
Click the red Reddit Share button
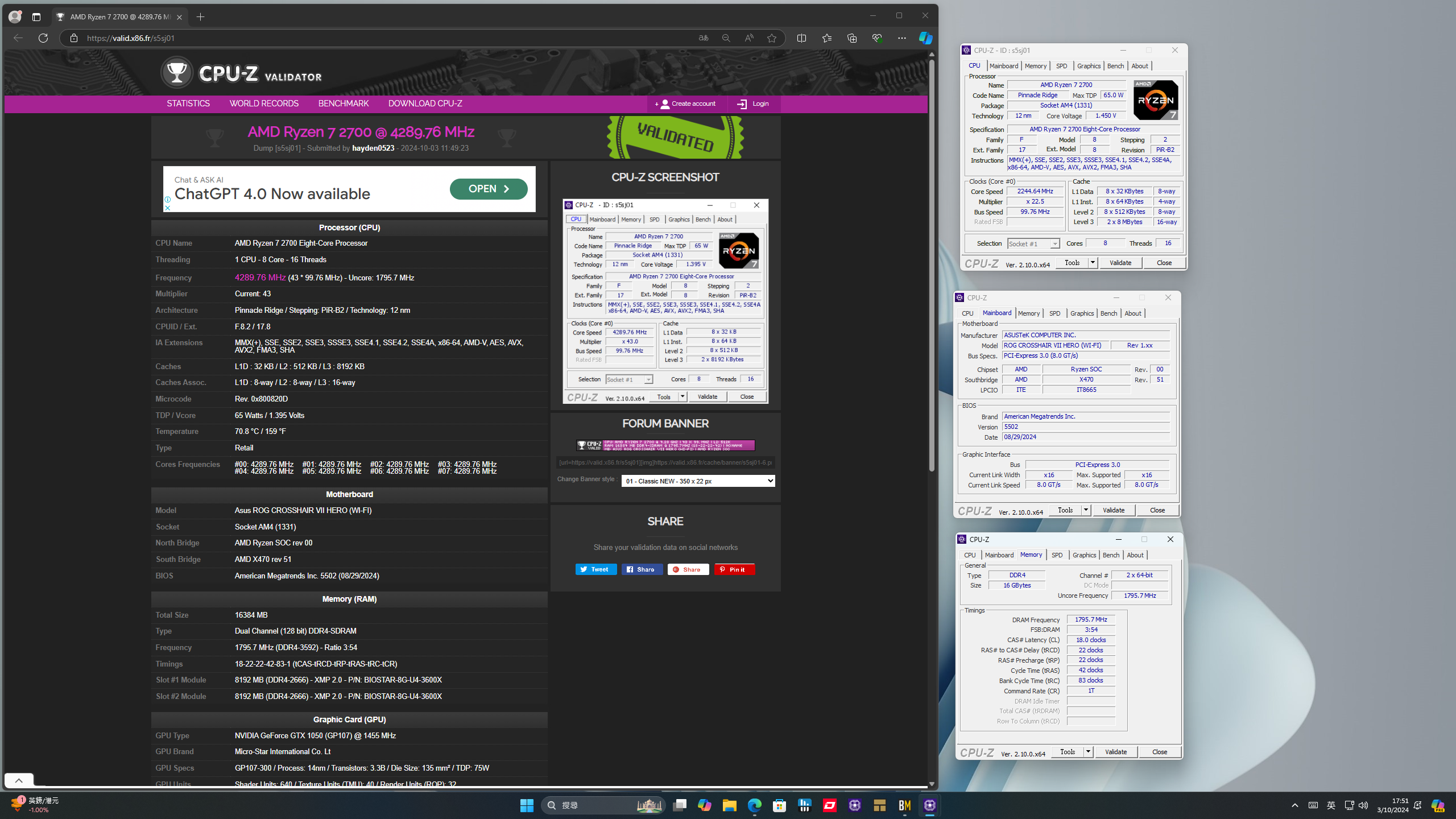tap(688, 569)
